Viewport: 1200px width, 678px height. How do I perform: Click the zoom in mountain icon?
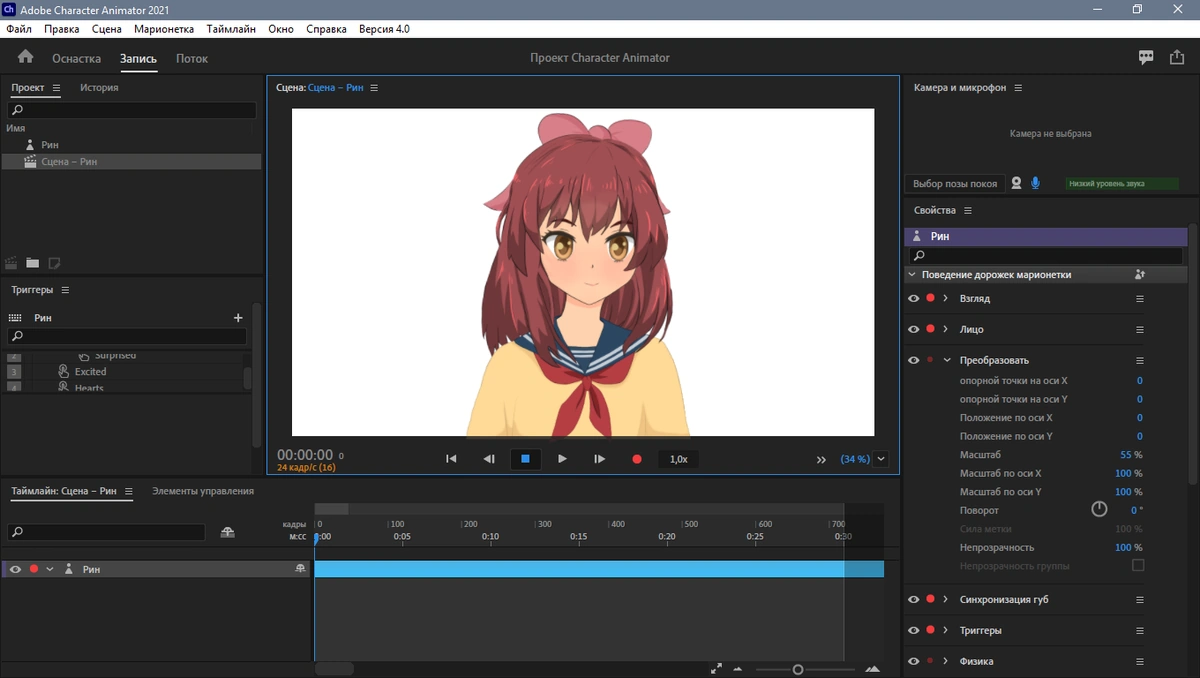[x=872, y=669]
